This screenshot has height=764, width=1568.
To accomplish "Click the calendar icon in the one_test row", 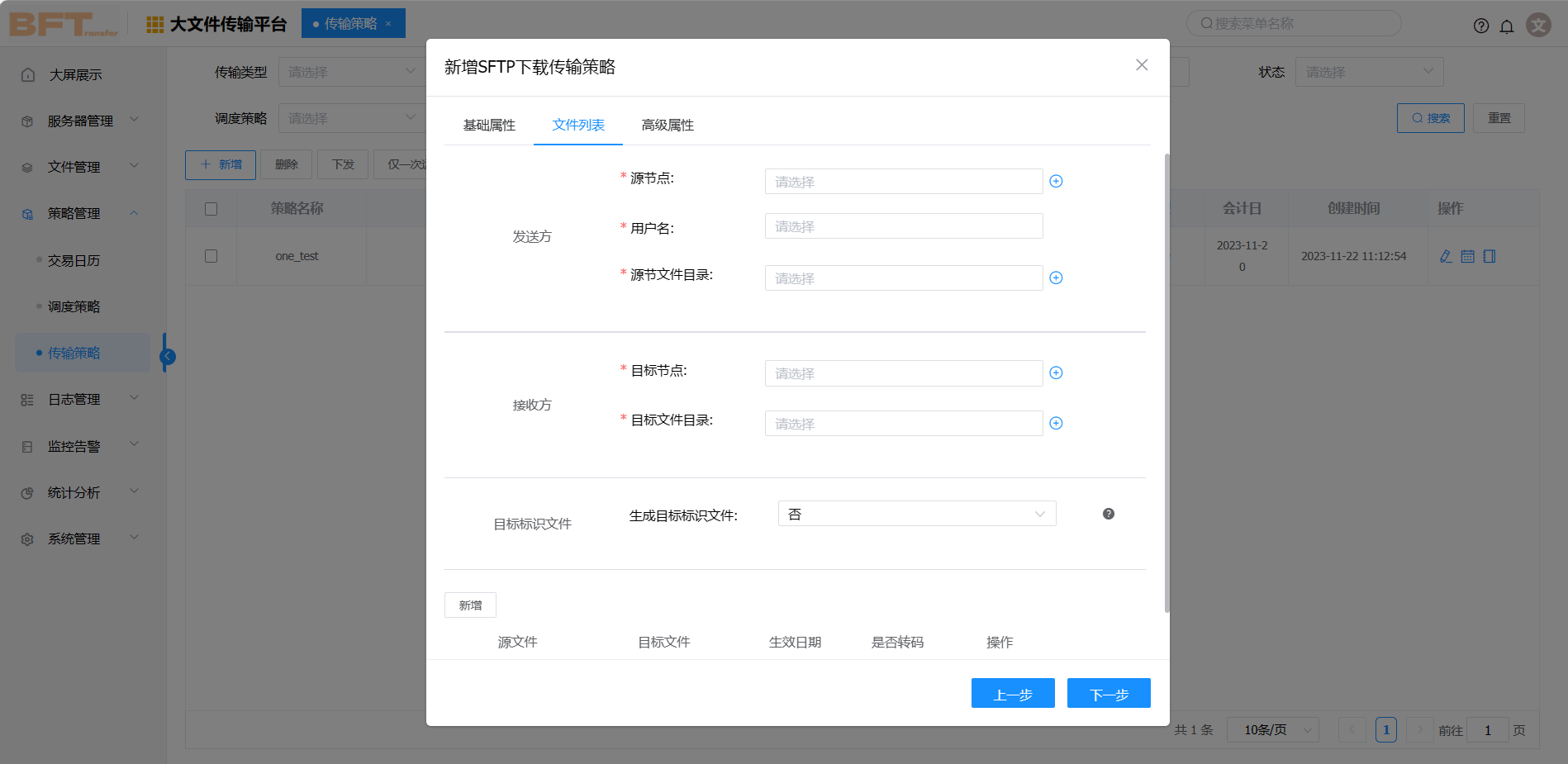I will click(1467, 256).
